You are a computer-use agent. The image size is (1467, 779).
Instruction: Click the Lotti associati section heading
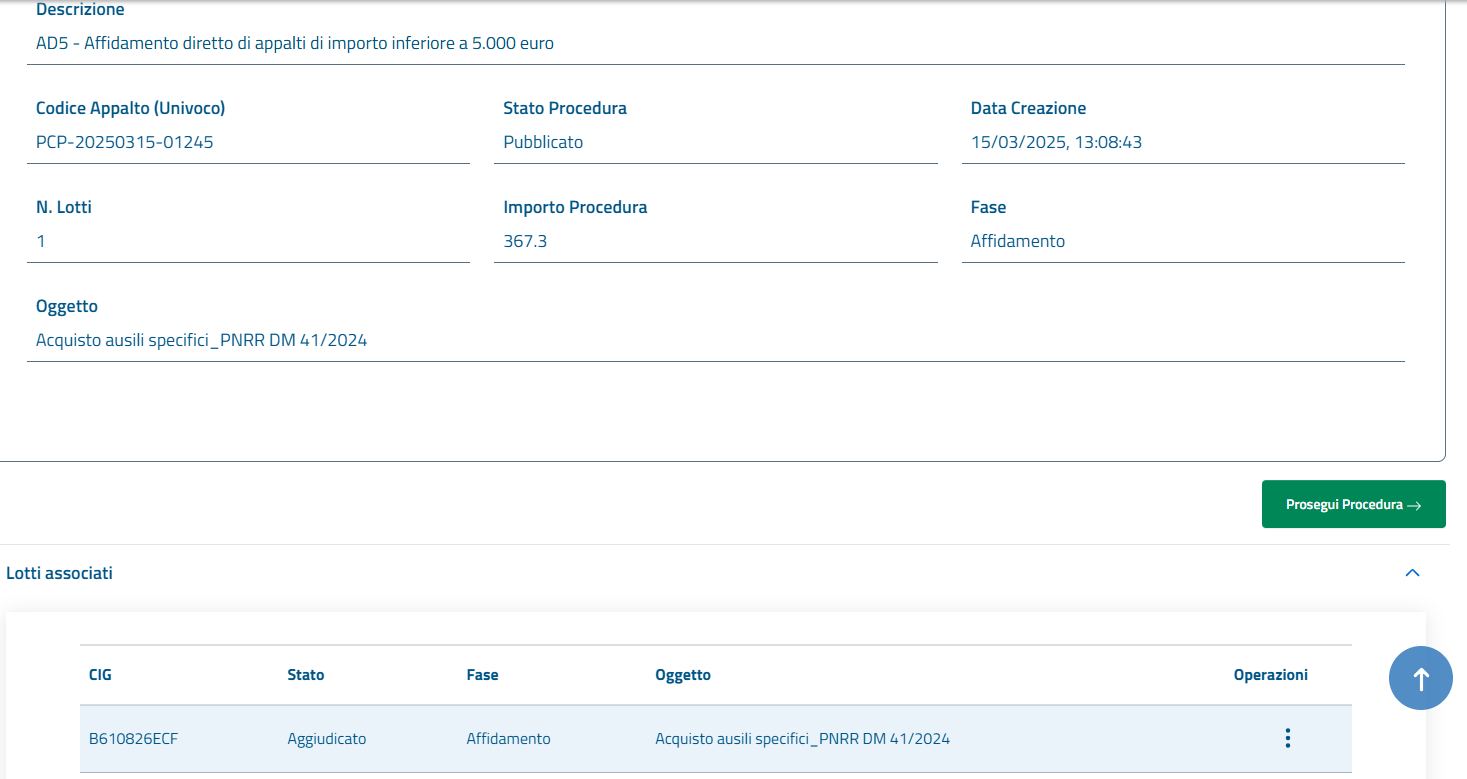[60, 573]
